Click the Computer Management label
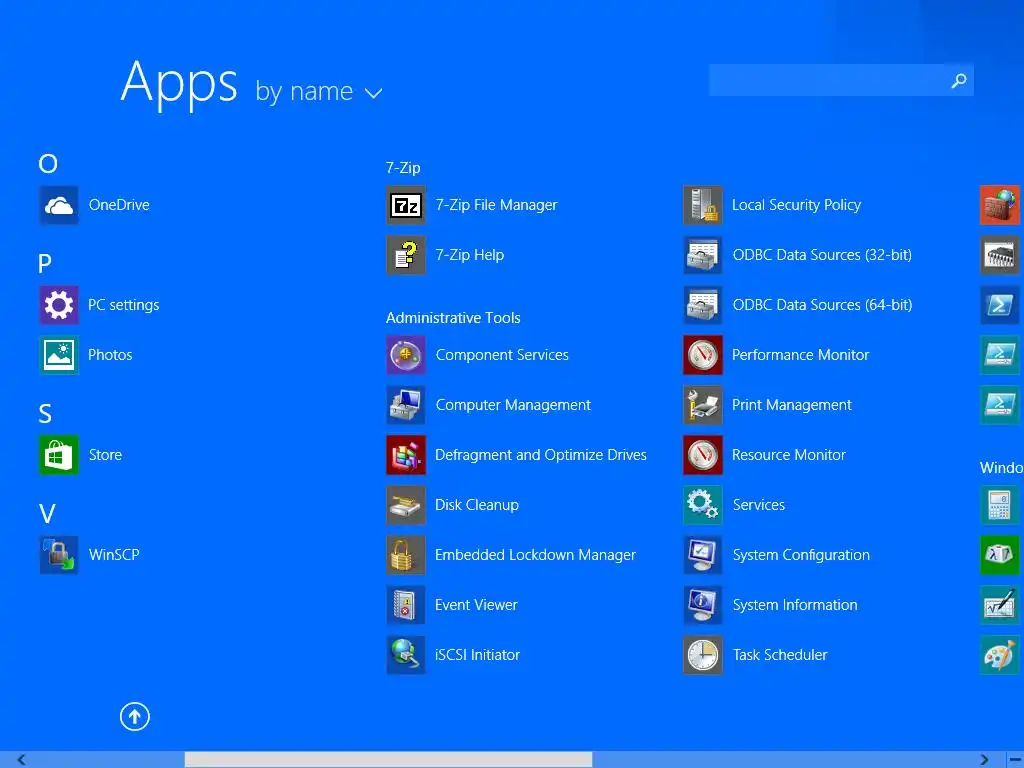 513,405
